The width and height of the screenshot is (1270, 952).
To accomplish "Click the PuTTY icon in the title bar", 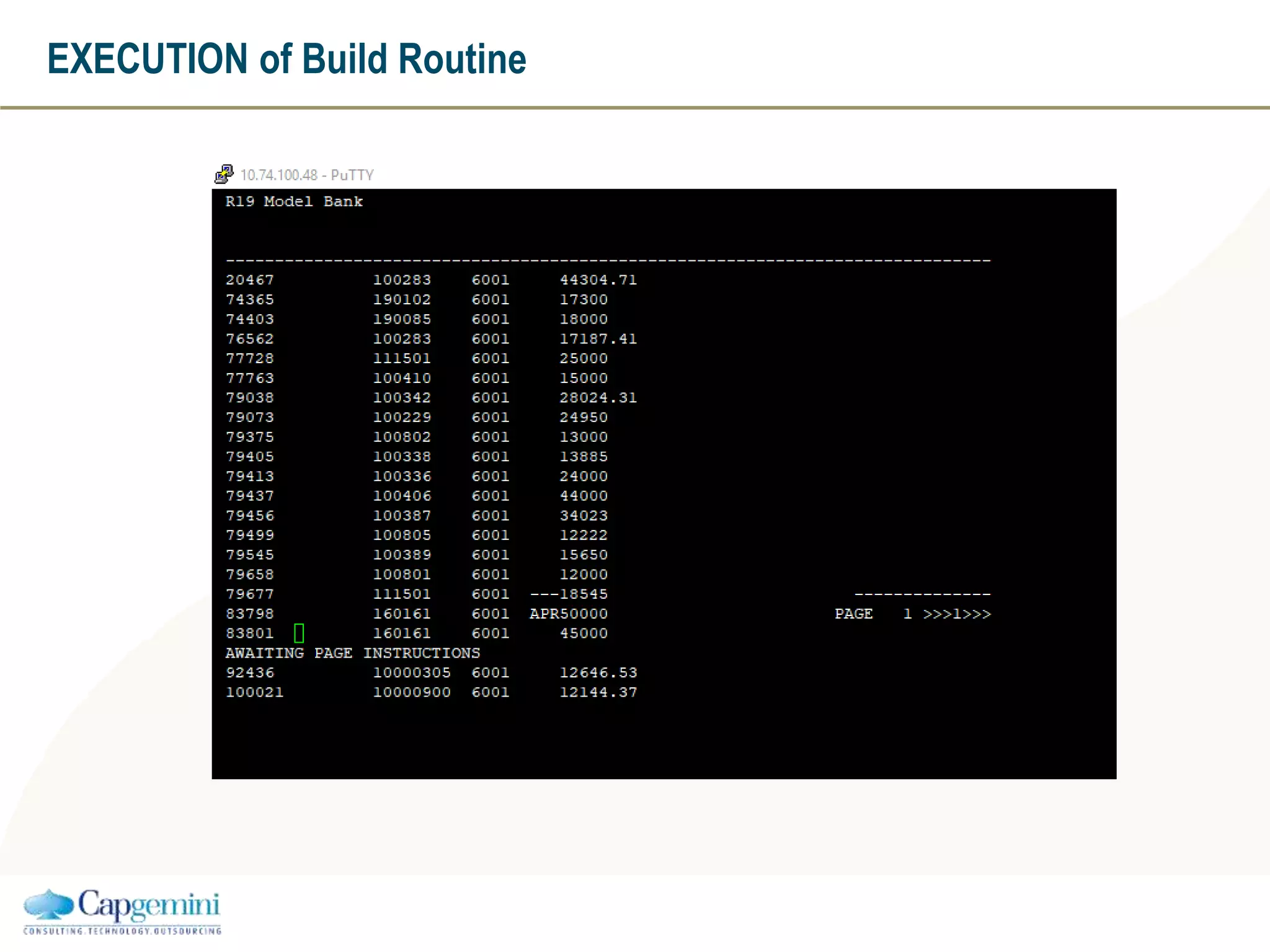I will click(x=224, y=174).
